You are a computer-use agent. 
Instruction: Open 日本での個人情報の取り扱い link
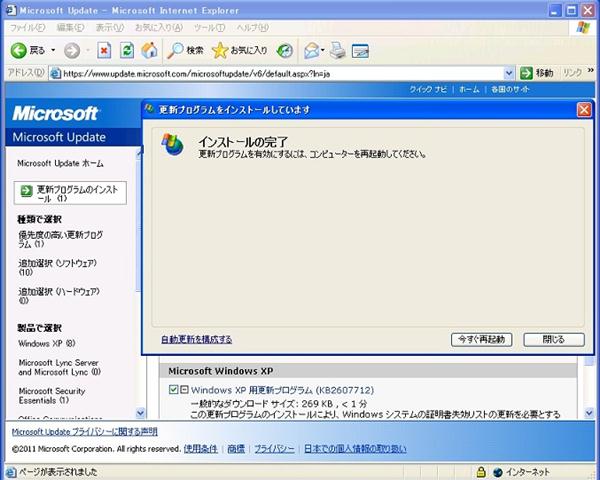tap(355, 449)
